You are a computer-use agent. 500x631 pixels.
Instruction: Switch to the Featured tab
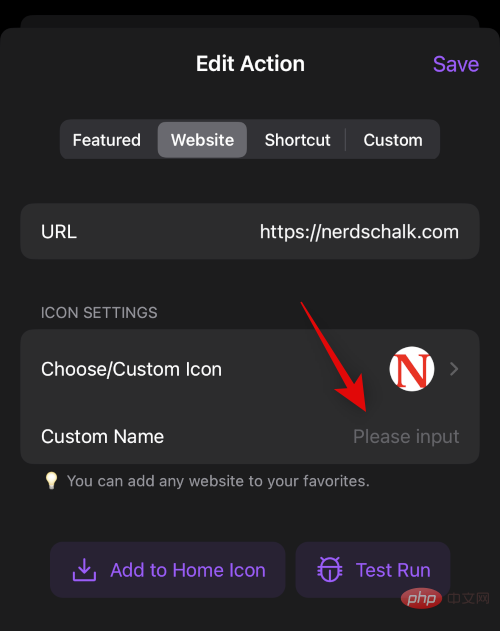[x=107, y=140]
